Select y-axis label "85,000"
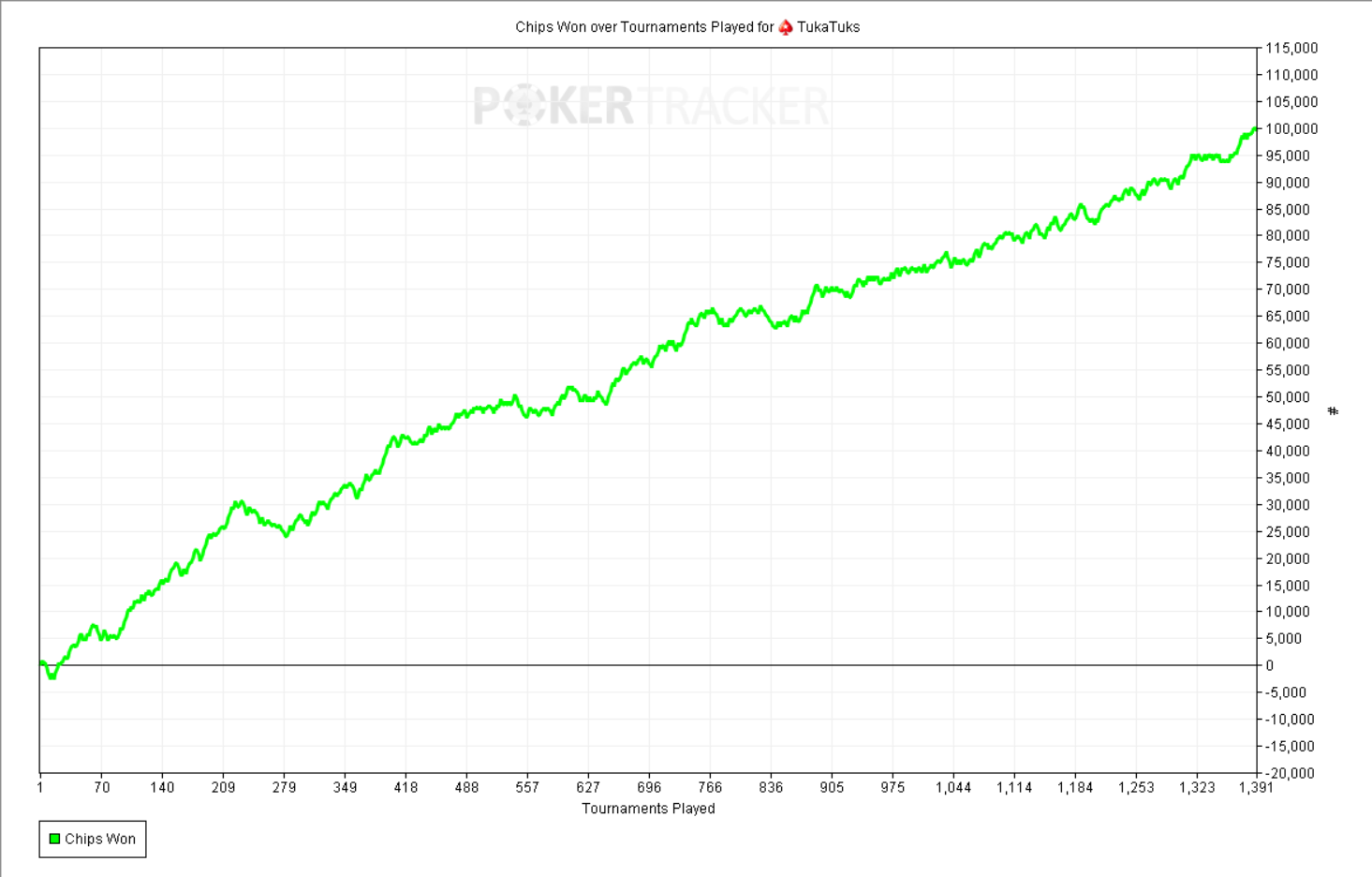This screenshot has height=877, width=1372. [x=1288, y=209]
